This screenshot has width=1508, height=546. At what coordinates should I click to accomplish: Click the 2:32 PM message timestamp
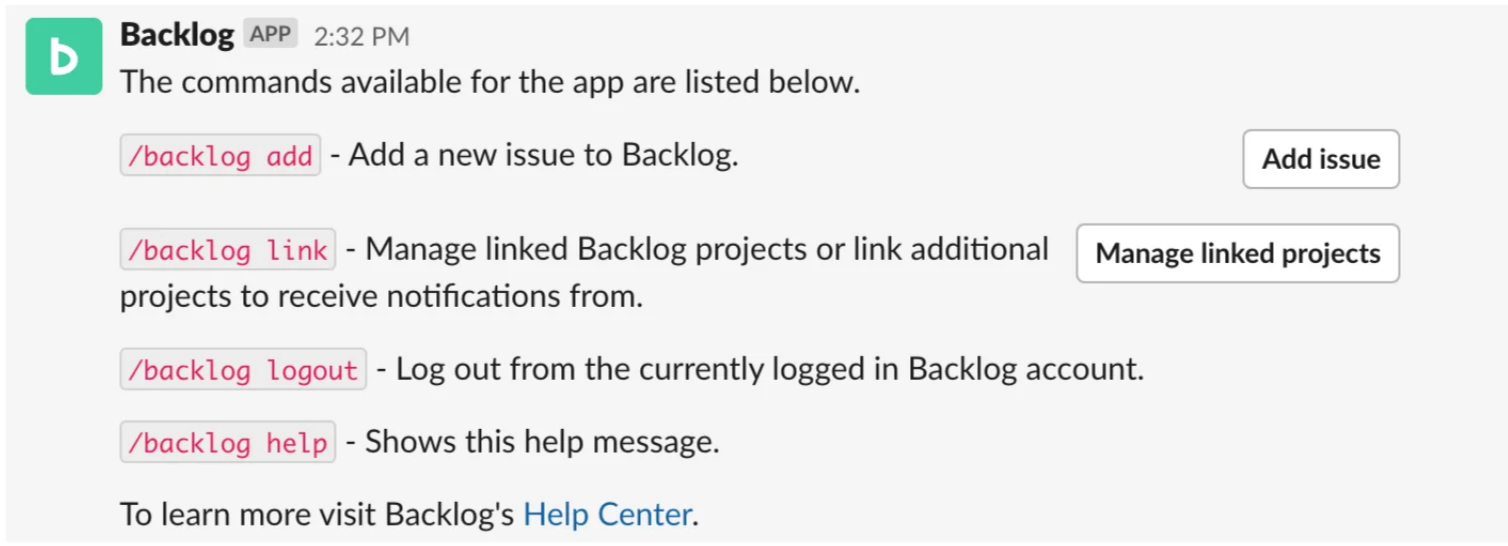(x=361, y=37)
